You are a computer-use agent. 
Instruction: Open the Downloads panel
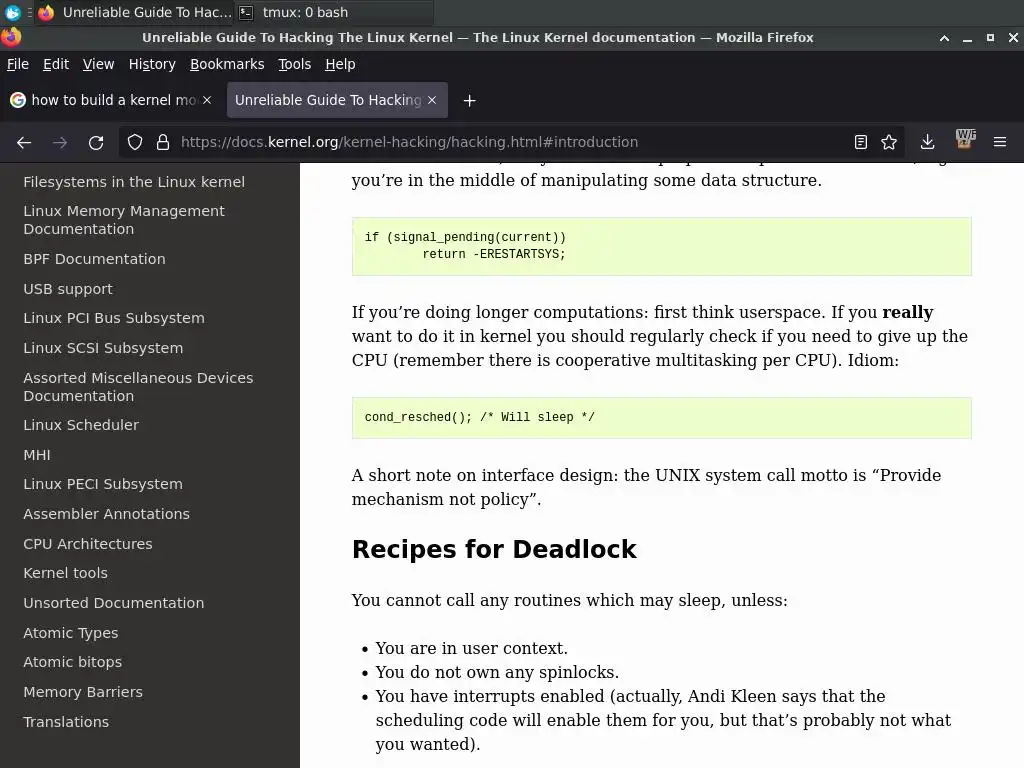click(927, 142)
